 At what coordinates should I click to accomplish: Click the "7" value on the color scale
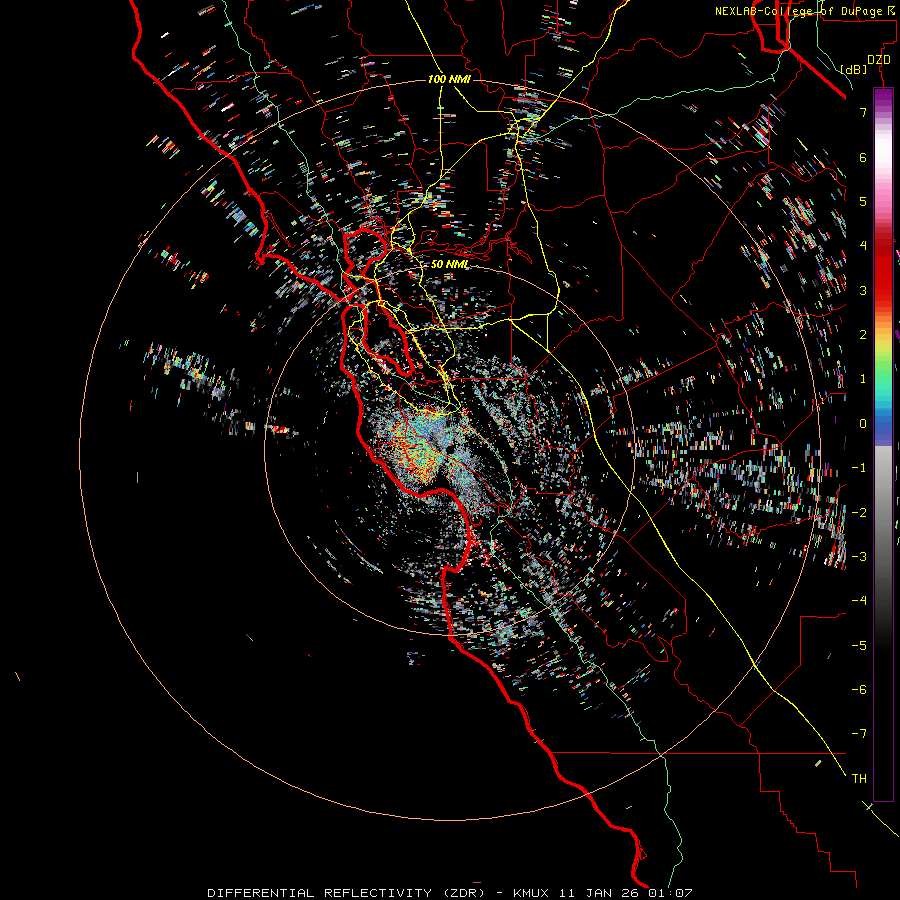[863, 112]
